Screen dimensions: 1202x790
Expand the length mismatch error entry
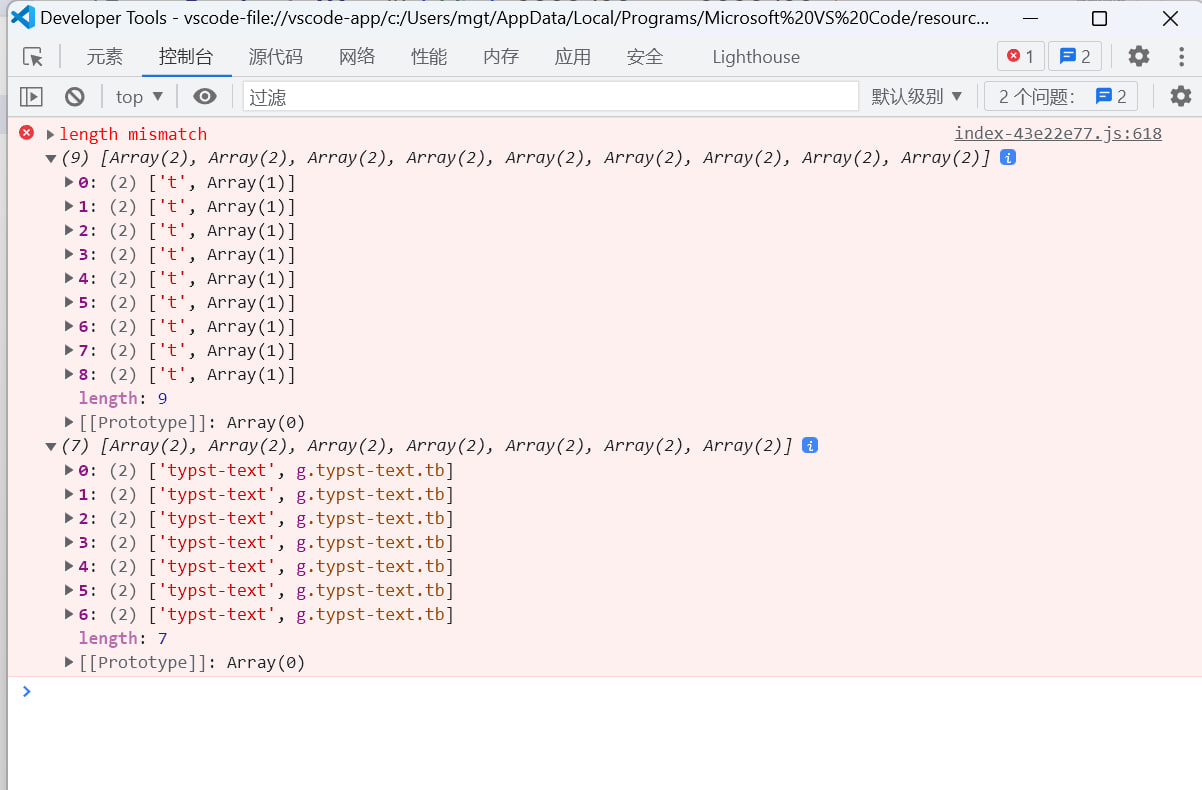(x=48, y=133)
